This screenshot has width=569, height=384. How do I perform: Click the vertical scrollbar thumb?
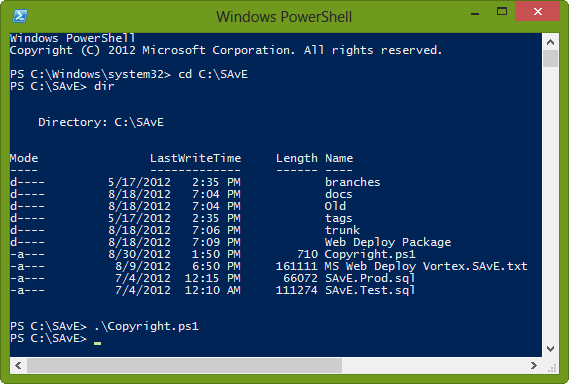550,58
